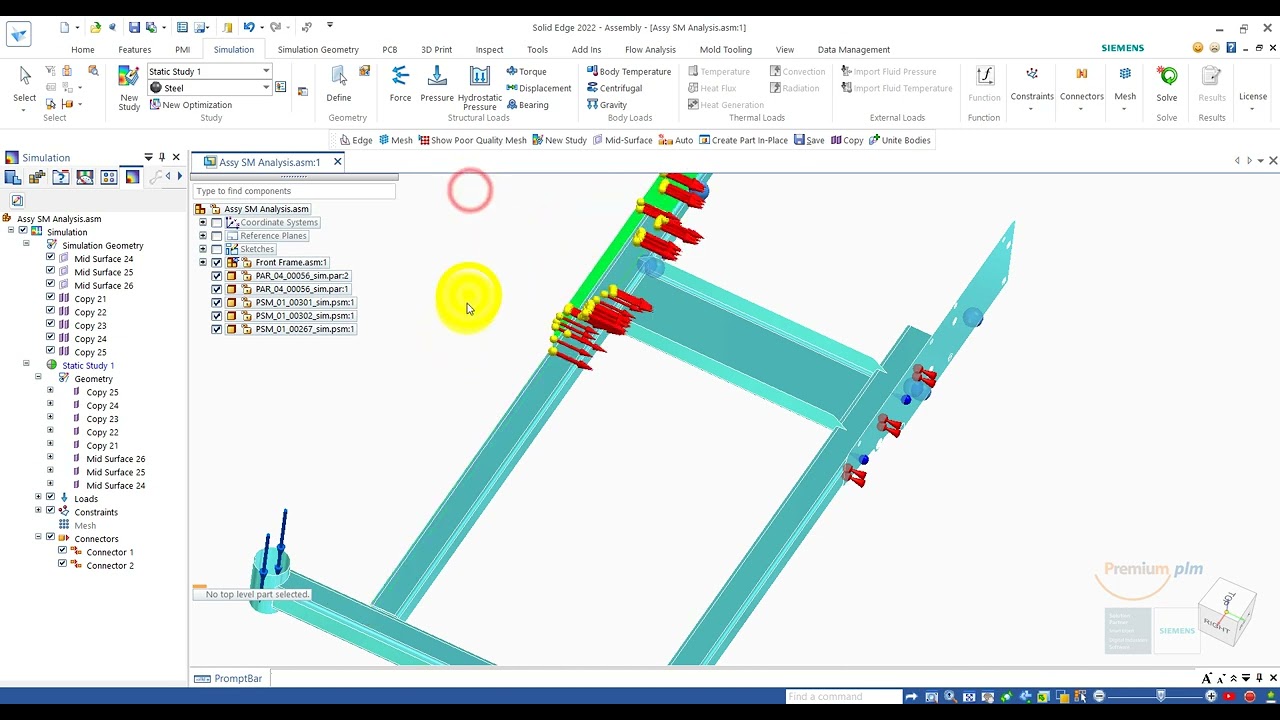1280x720 pixels.
Task: Adjust the zoom slider in status bar
Action: tap(1160, 696)
